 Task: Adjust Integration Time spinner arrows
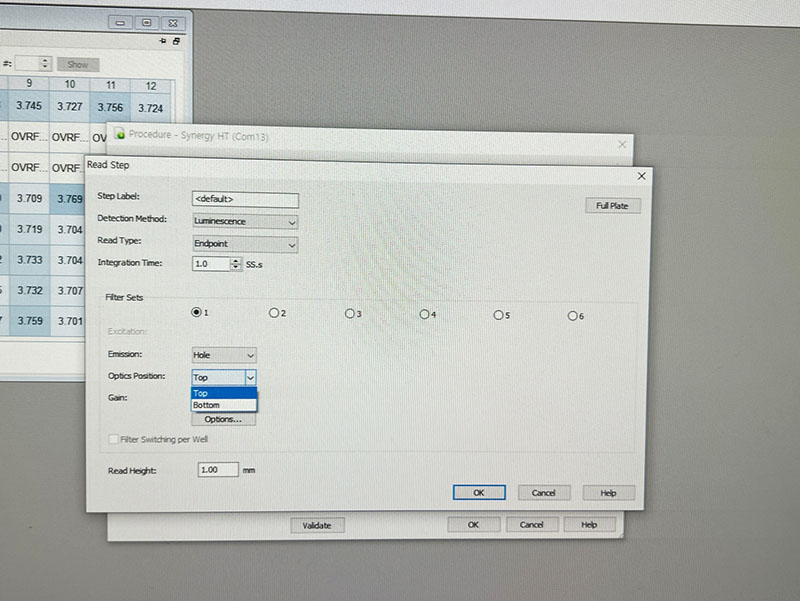(x=235, y=264)
